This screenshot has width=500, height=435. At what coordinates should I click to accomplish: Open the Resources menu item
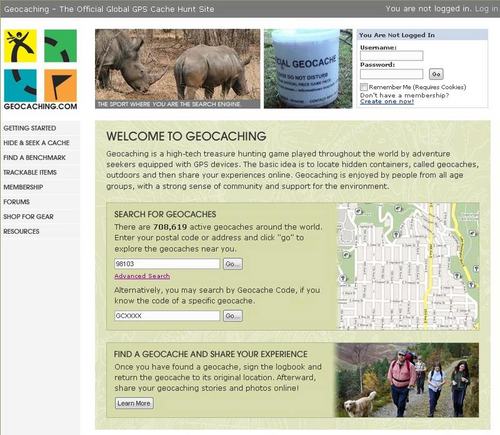[x=21, y=231]
